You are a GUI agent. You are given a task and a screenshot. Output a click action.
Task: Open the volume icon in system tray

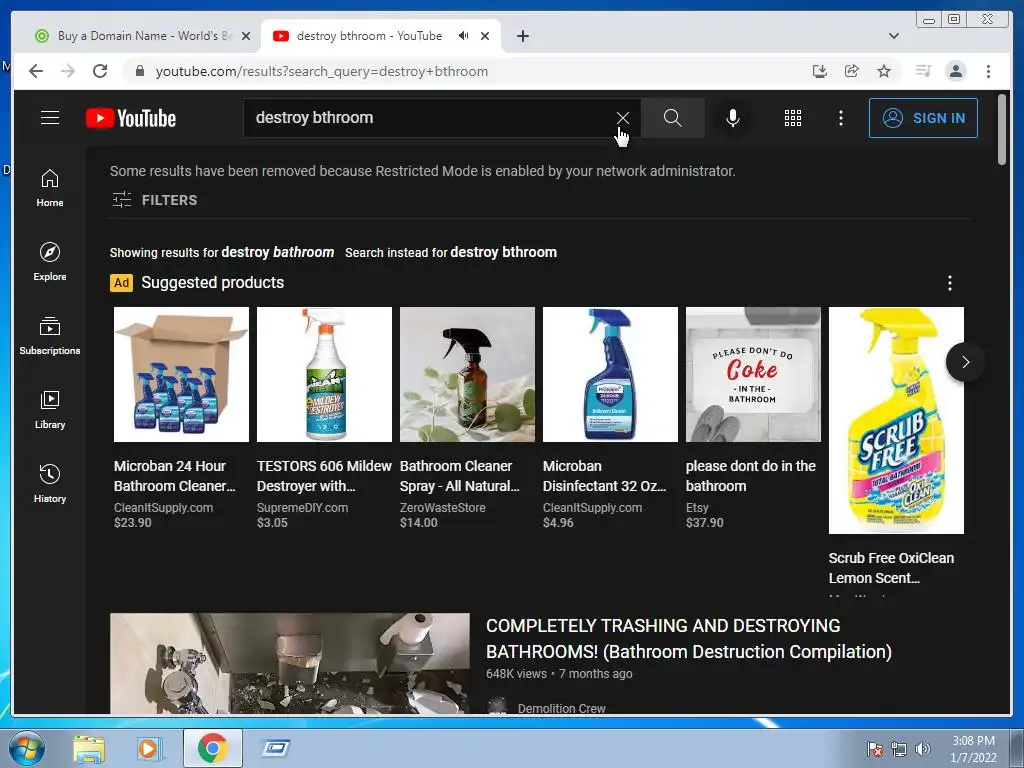922,749
